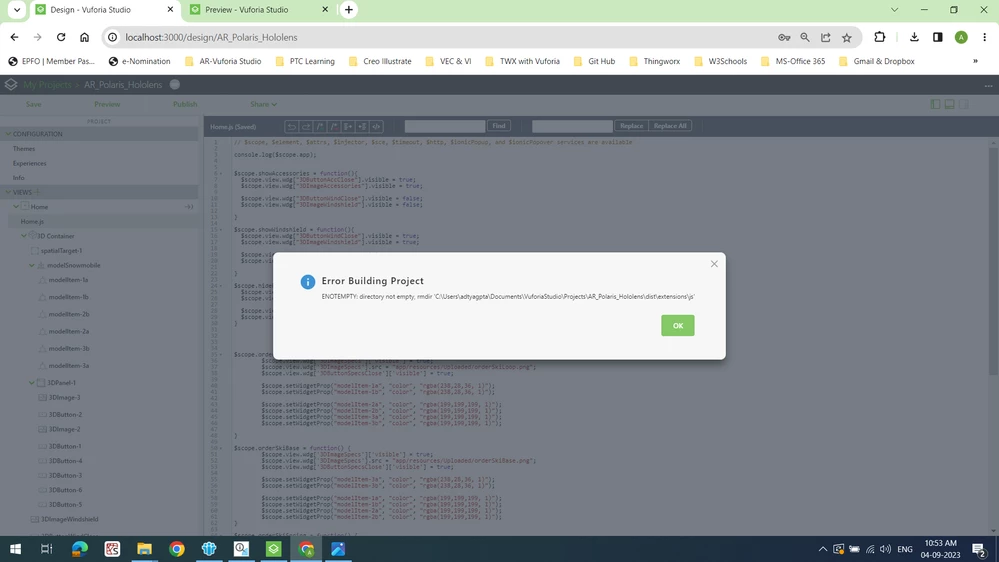
Task: Toggle the bottom panel layout icon
Action: (949, 104)
